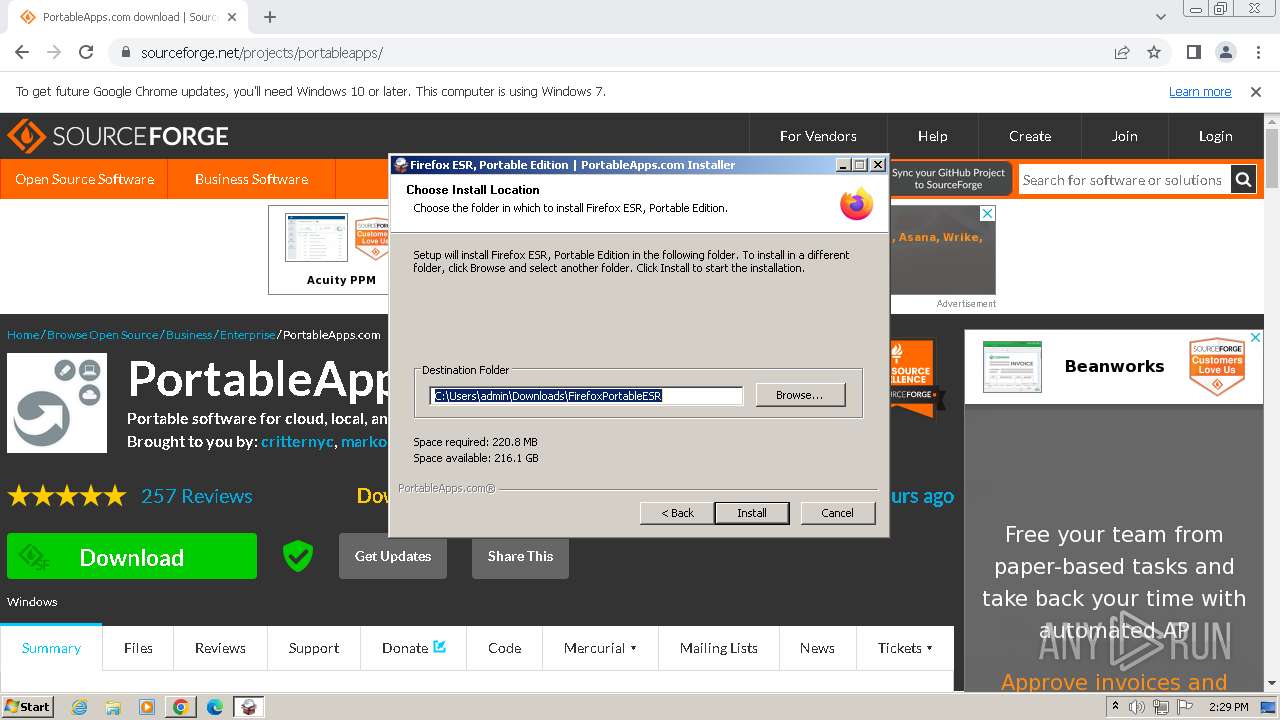
Task: Click the Learn more link
Action: point(1200,91)
